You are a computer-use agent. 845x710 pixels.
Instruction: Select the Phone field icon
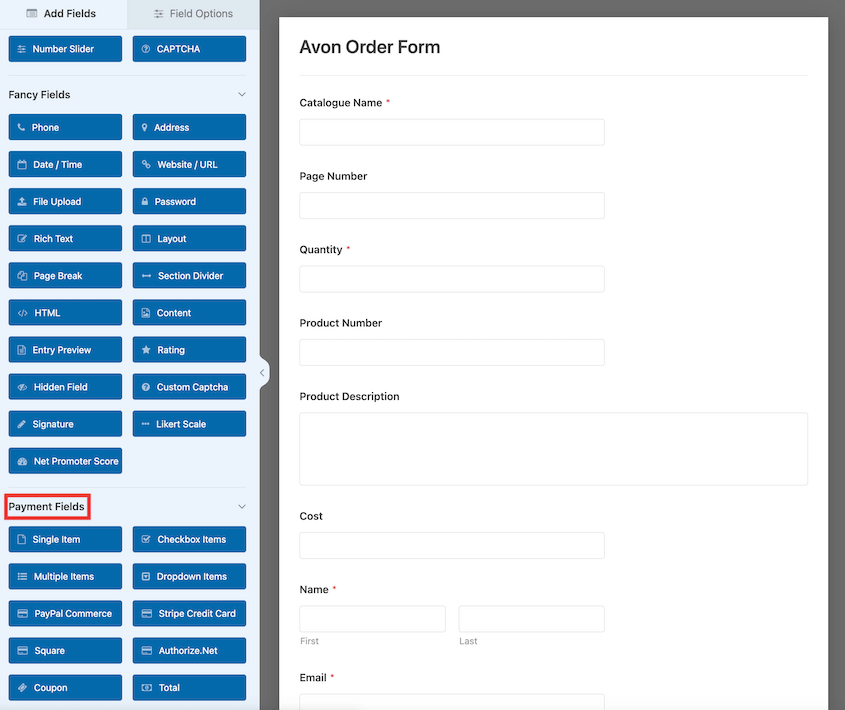click(22, 127)
